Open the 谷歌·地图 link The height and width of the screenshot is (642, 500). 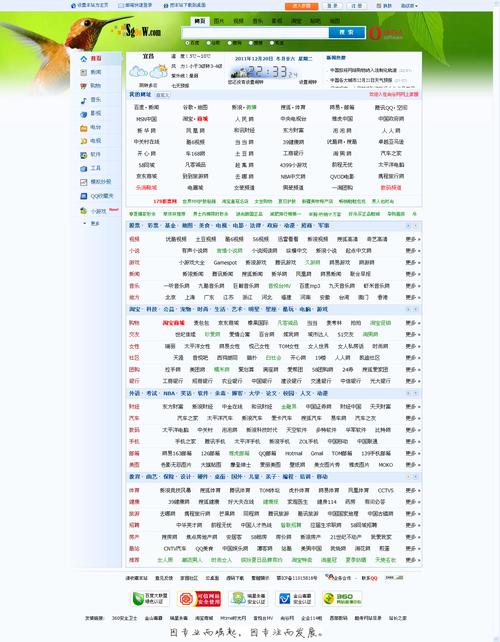coord(195,107)
